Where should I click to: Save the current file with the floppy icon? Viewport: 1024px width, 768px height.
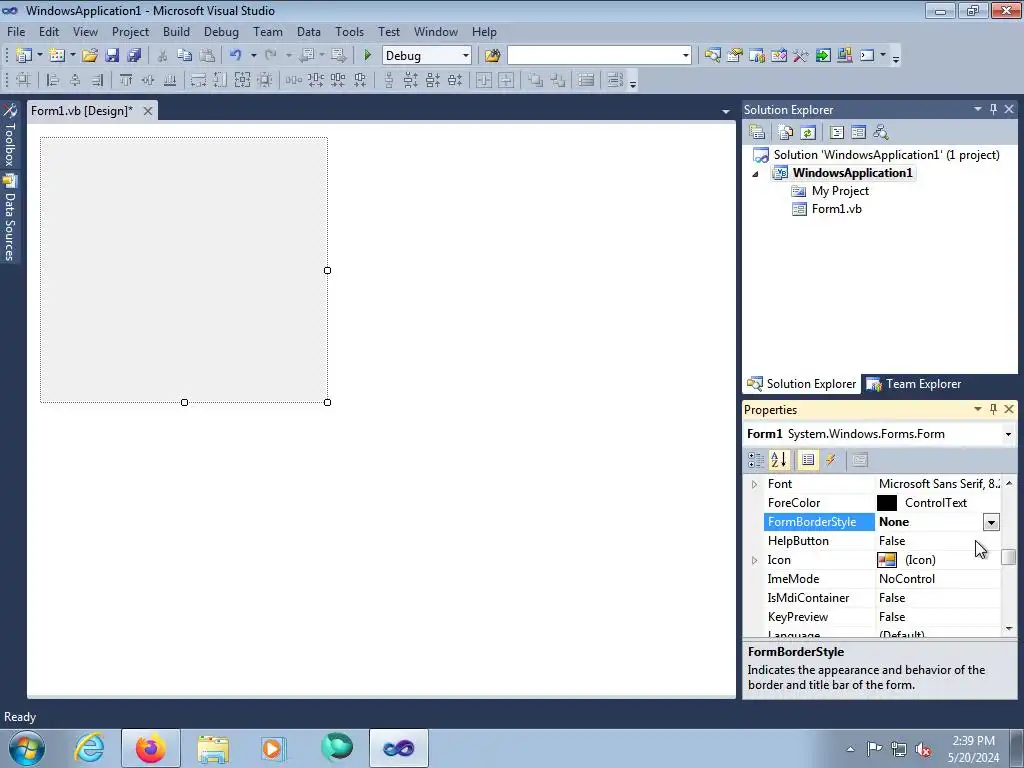[112, 56]
